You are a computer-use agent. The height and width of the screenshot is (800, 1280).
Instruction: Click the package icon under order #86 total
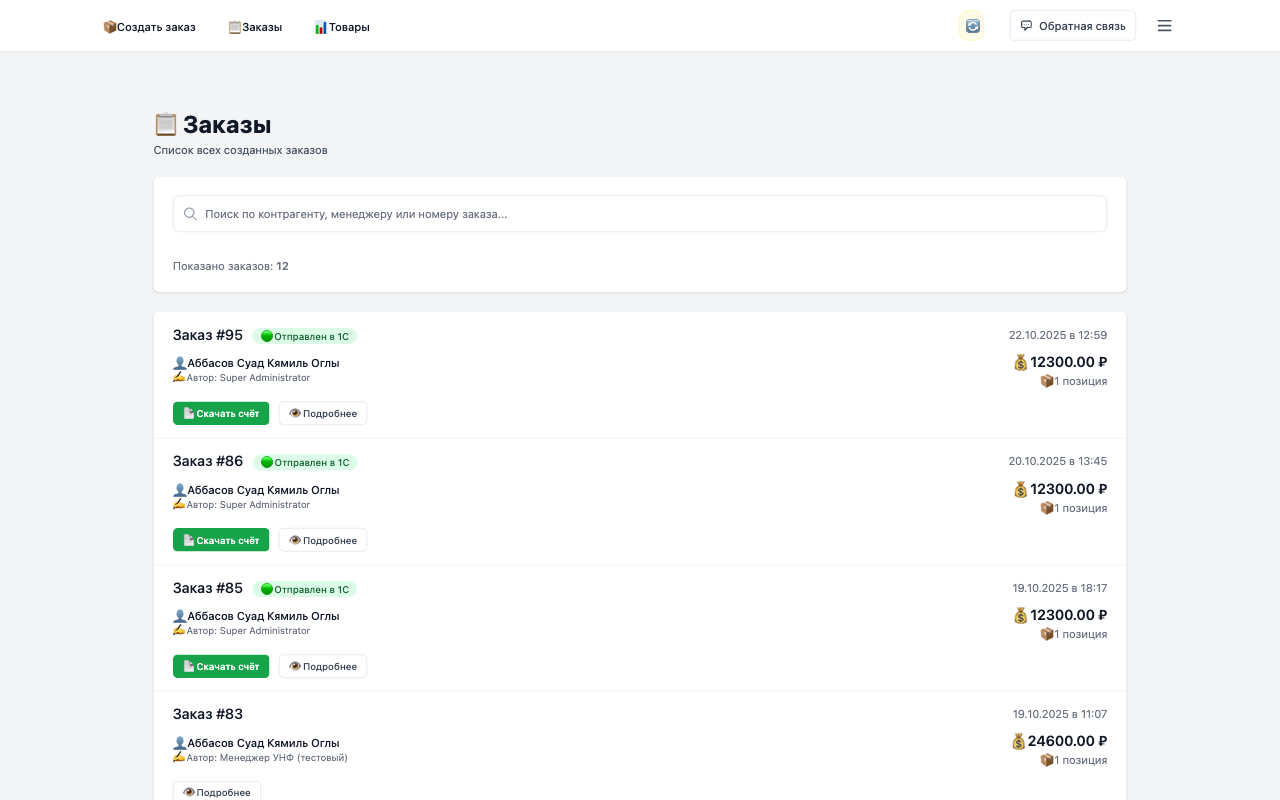1047,508
